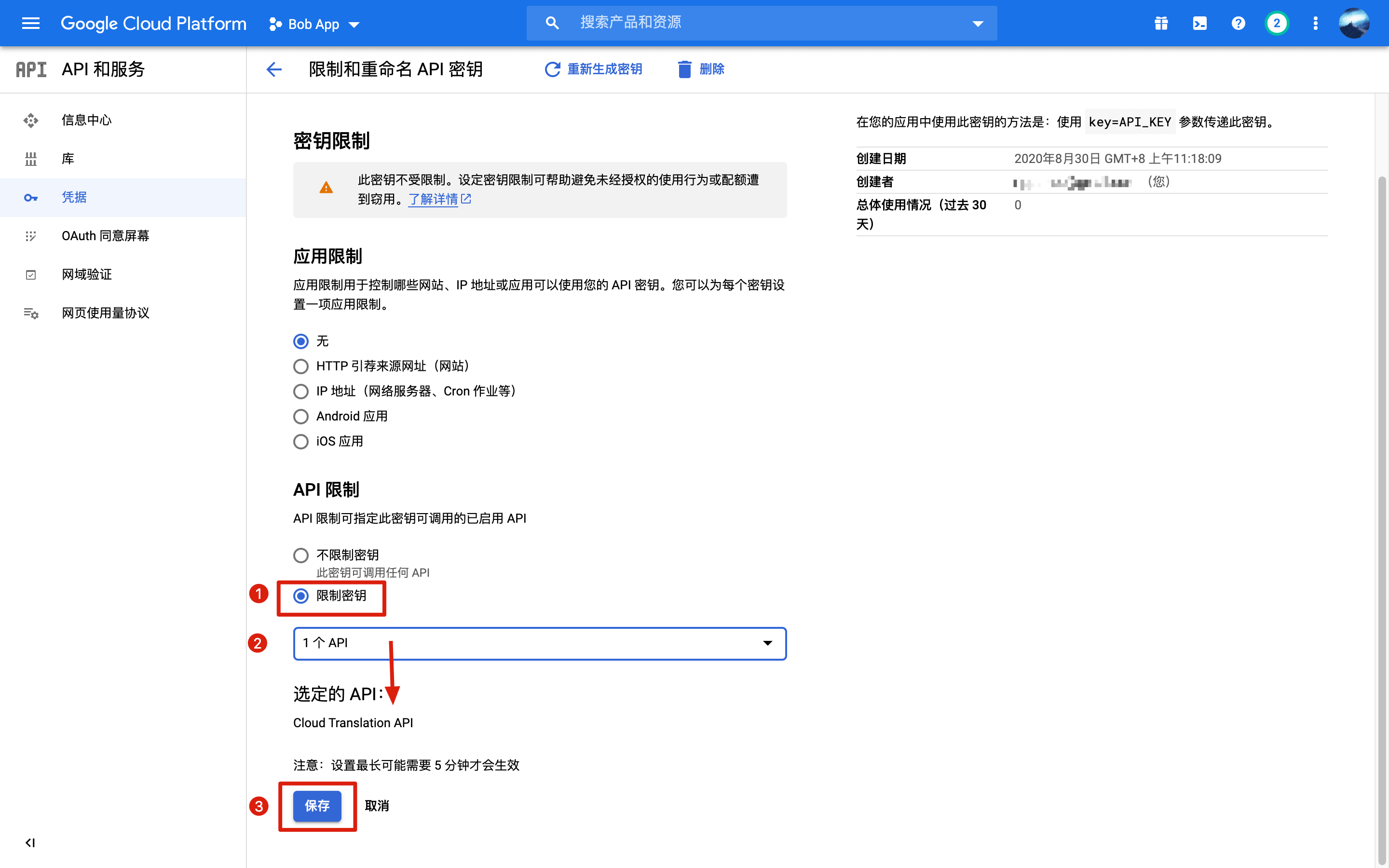Collapse the sidebar with the bottom arrow
Image resolution: width=1389 pixels, height=868 pixels.
pos(30,842)
